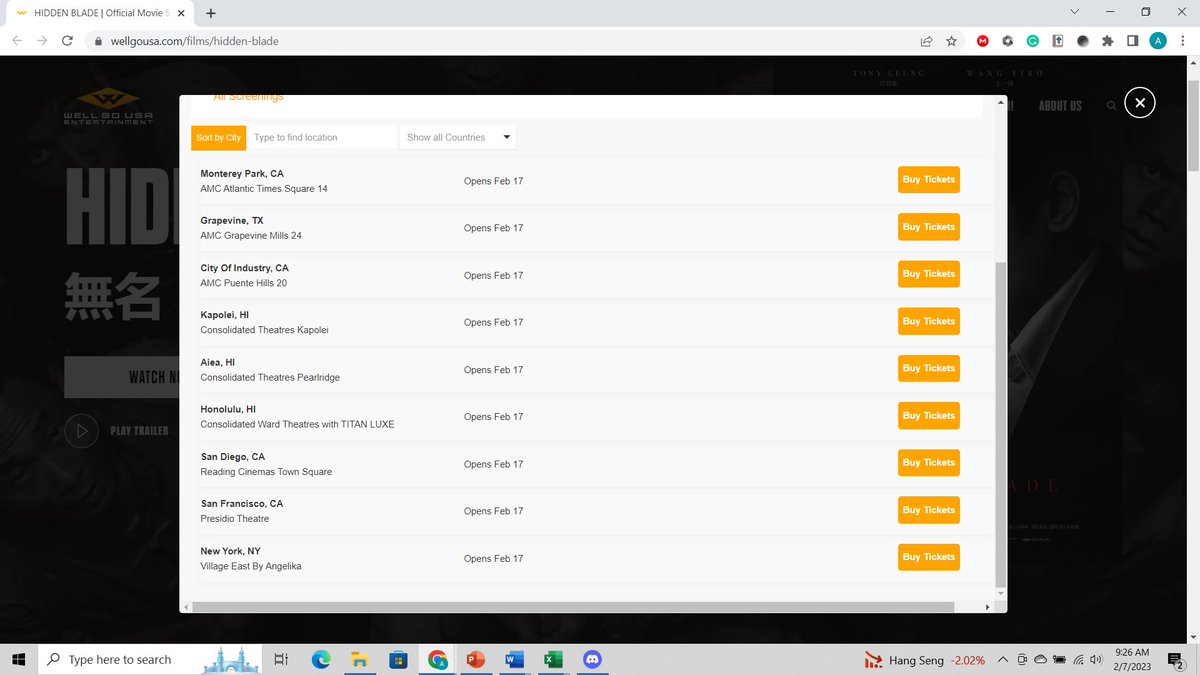The image size is (1200, 675).
Task: Click the popup scroll right arrow
Action: click(987, 607)
